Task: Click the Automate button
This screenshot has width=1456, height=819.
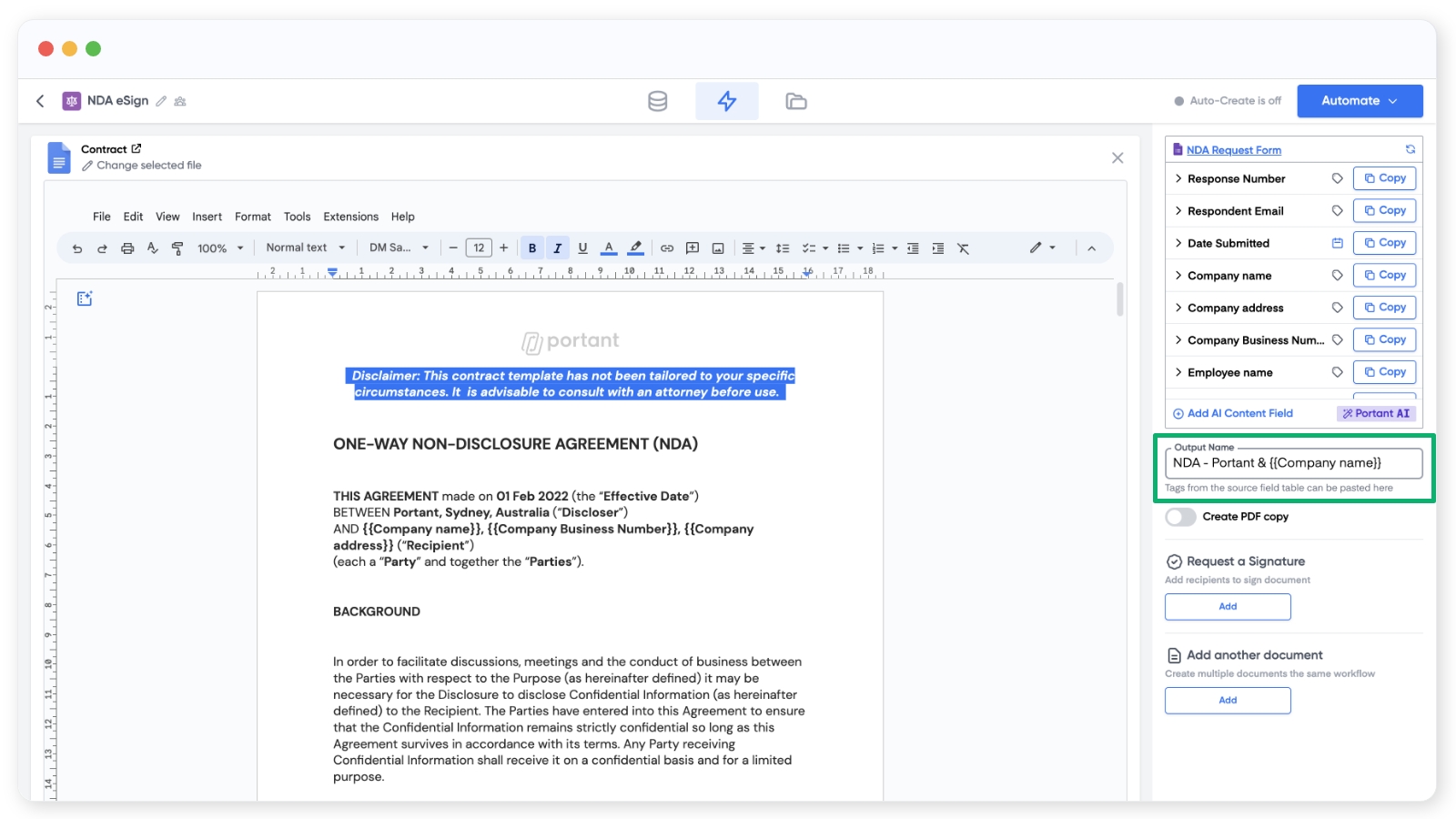Action: click(x=1359, y=101)
